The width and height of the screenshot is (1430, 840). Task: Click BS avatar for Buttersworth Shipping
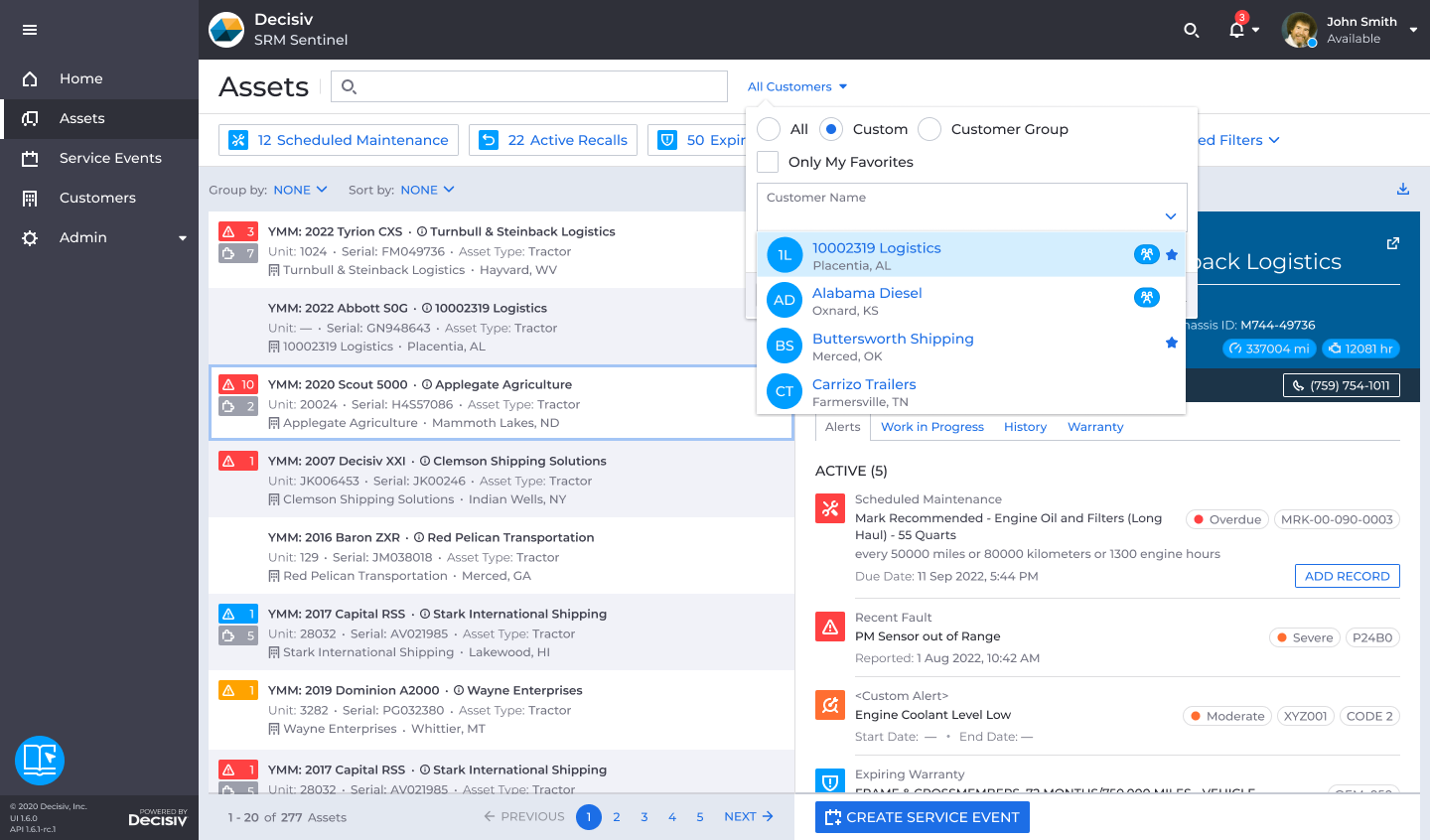coord(785,346)
